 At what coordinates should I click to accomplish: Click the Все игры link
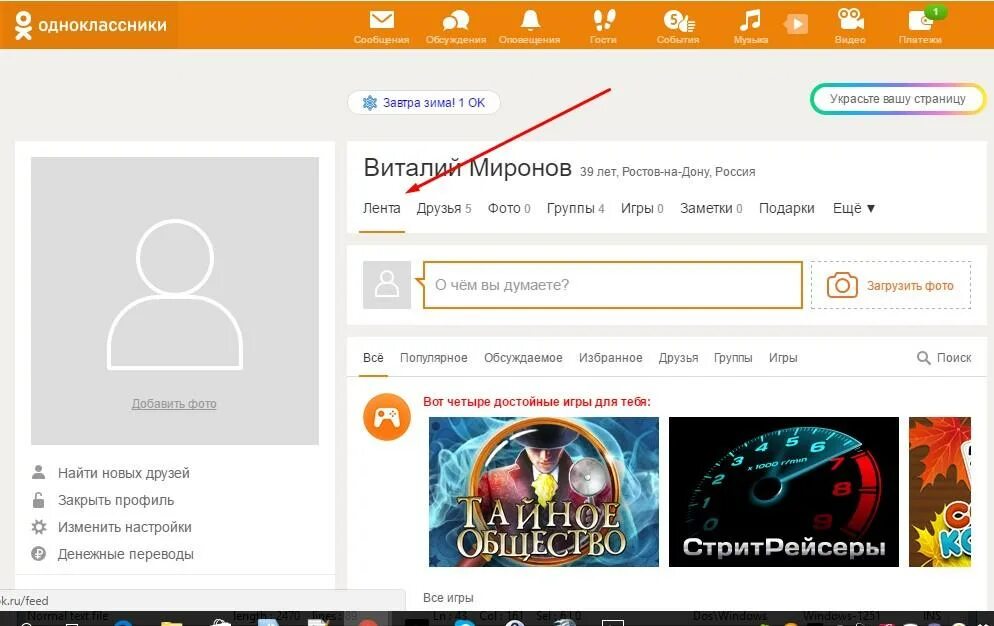pos(448,597)
